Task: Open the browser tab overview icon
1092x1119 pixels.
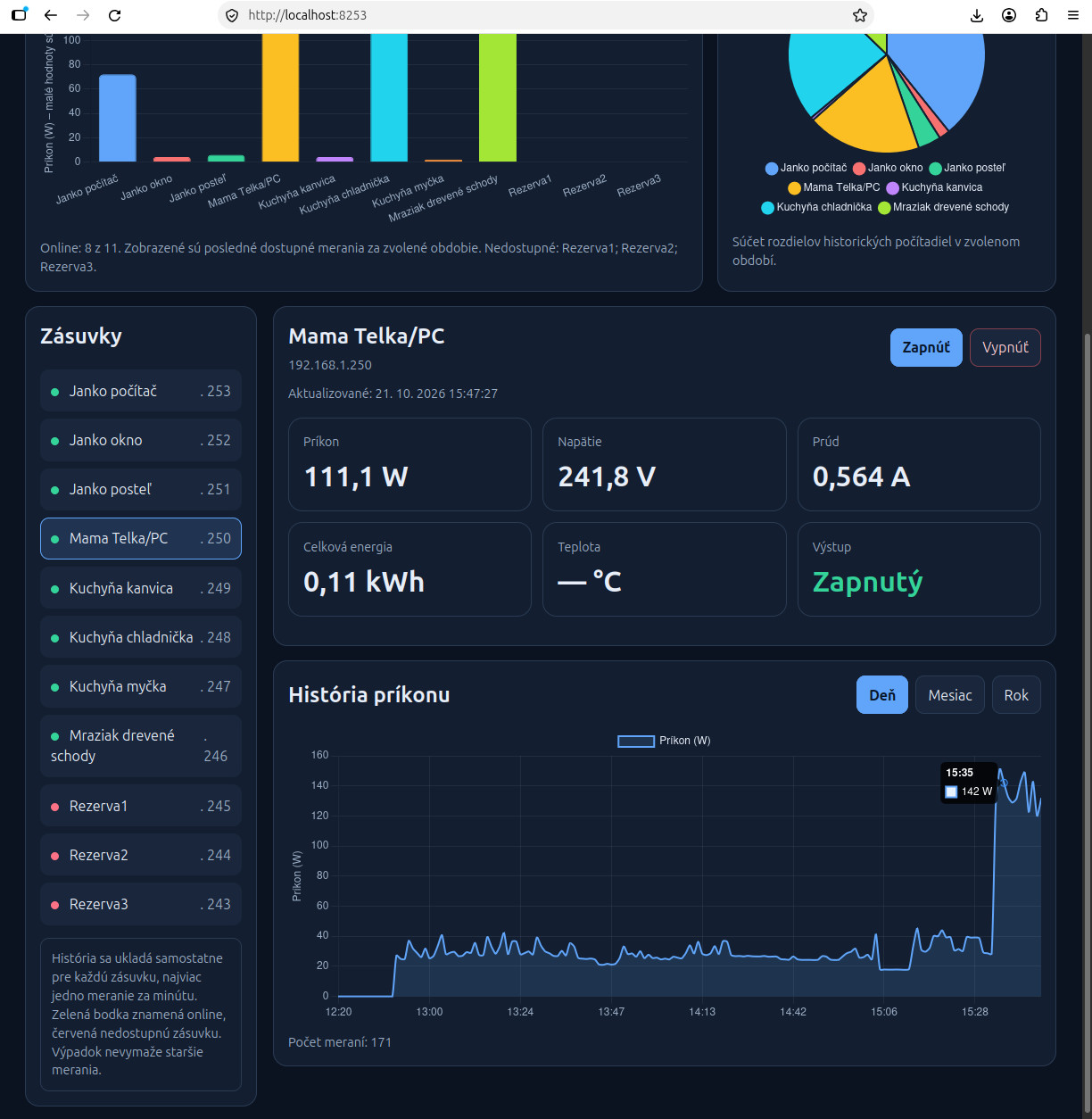Action: [19, 15]
